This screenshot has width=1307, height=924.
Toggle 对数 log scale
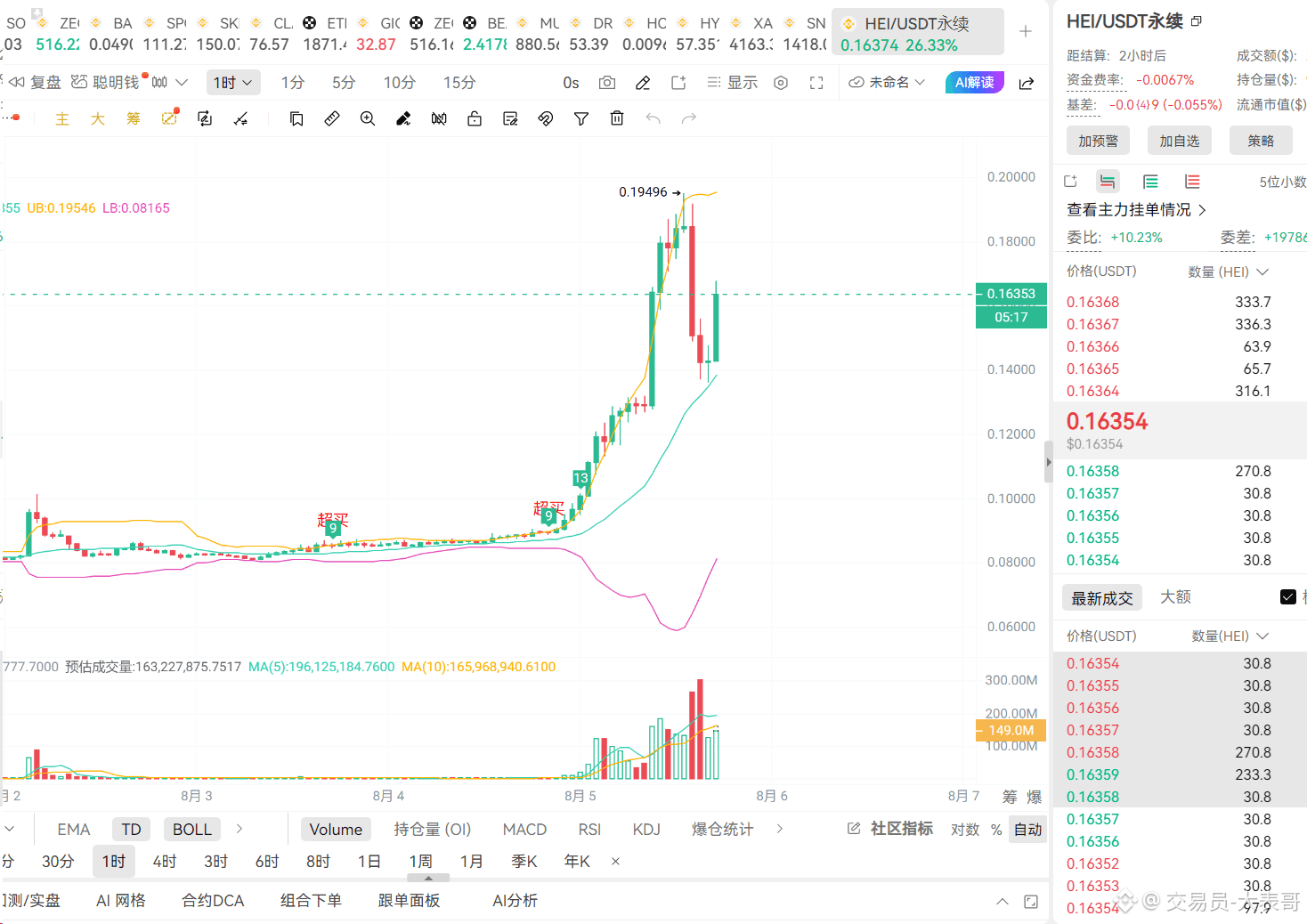pos(965,830)
